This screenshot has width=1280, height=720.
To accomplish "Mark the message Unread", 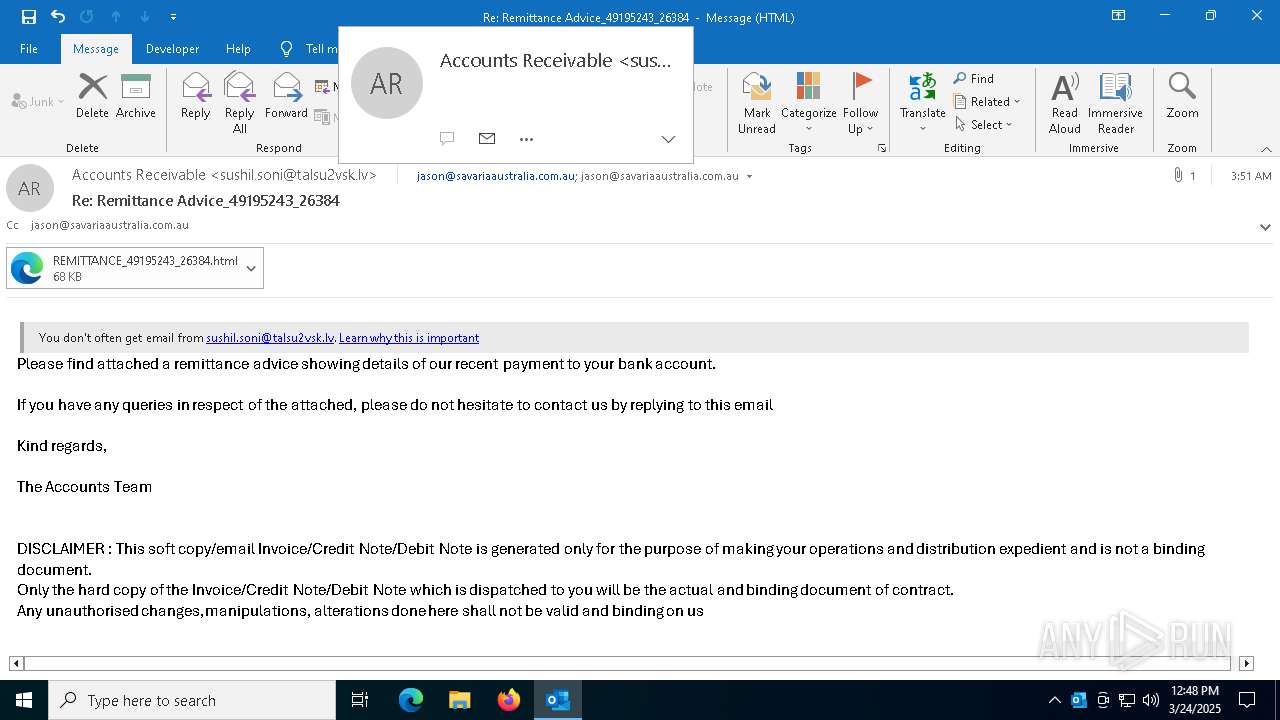I will click(757, 102).
